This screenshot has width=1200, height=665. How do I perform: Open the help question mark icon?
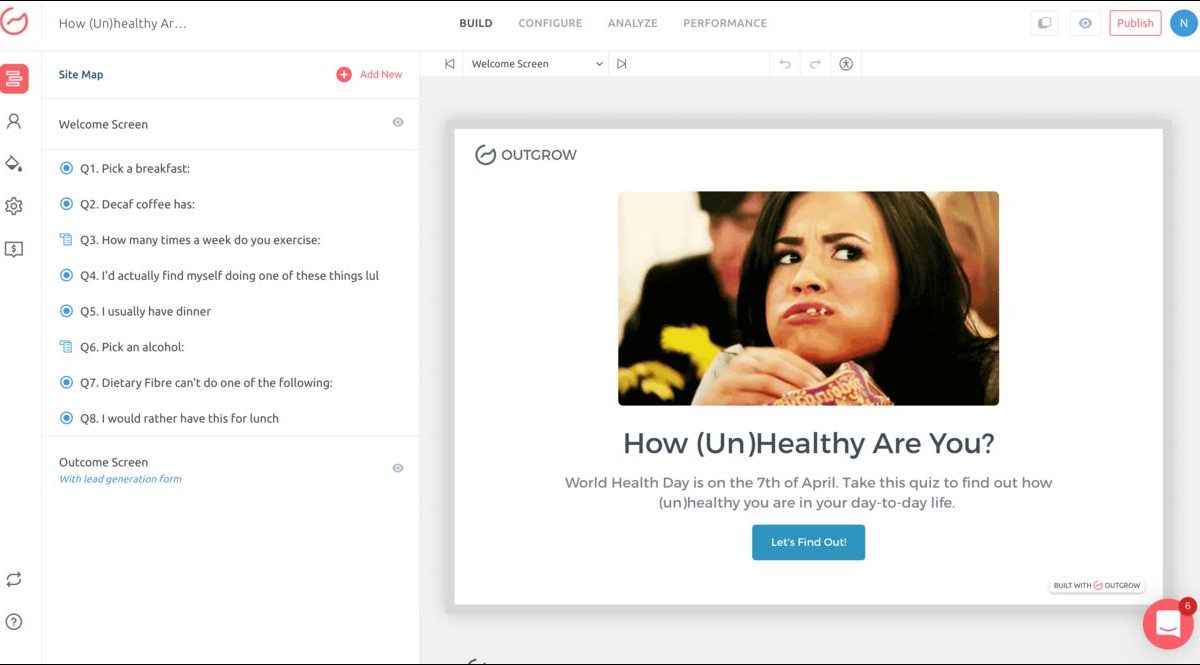click(x=14, y=622)
